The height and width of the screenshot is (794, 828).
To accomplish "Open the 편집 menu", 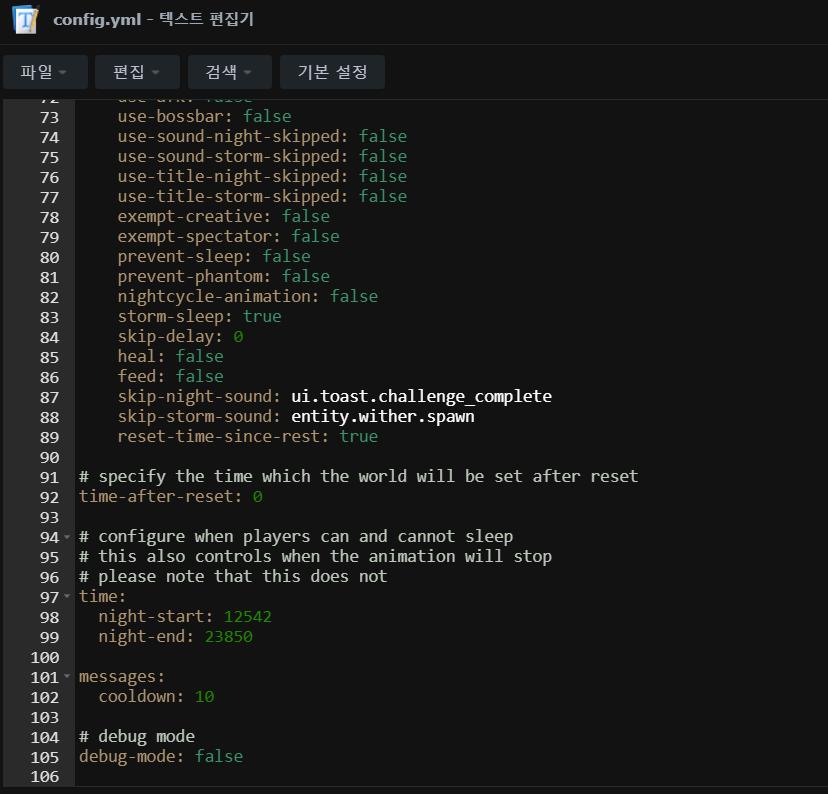I will [137, 72].
